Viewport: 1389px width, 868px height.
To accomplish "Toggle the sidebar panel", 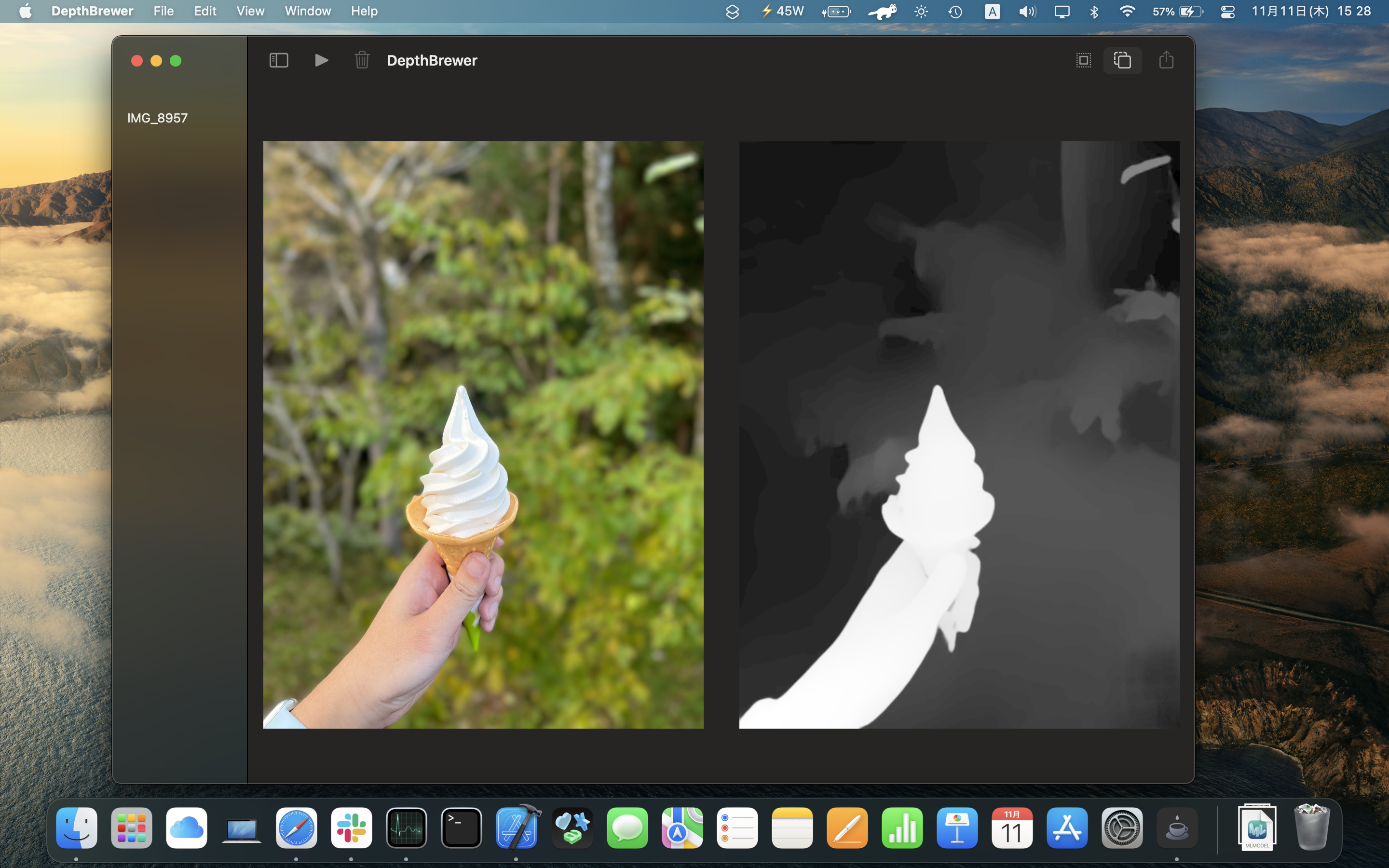I will coord(278,60).
